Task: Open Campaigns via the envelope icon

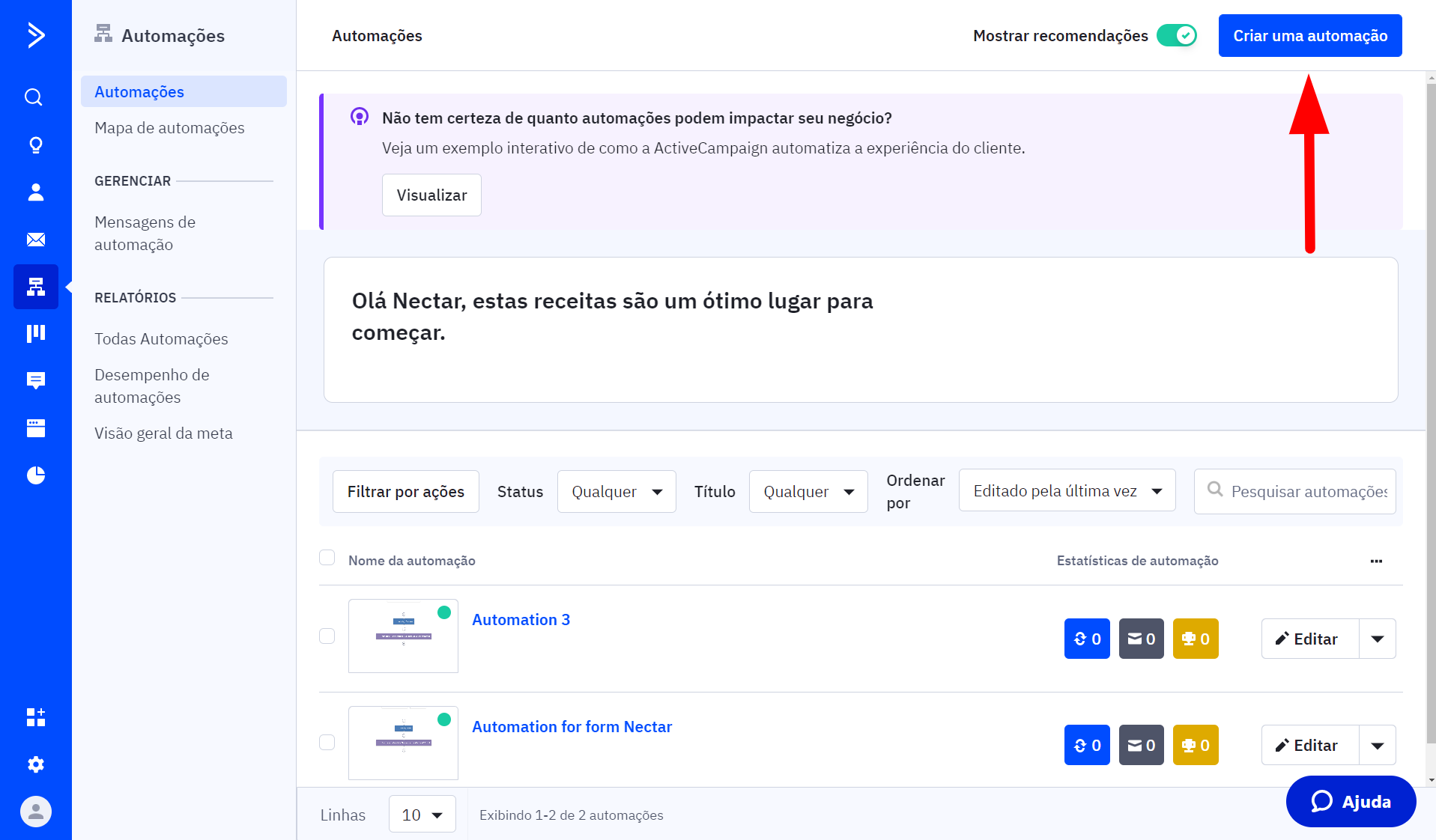Action: 35,240
